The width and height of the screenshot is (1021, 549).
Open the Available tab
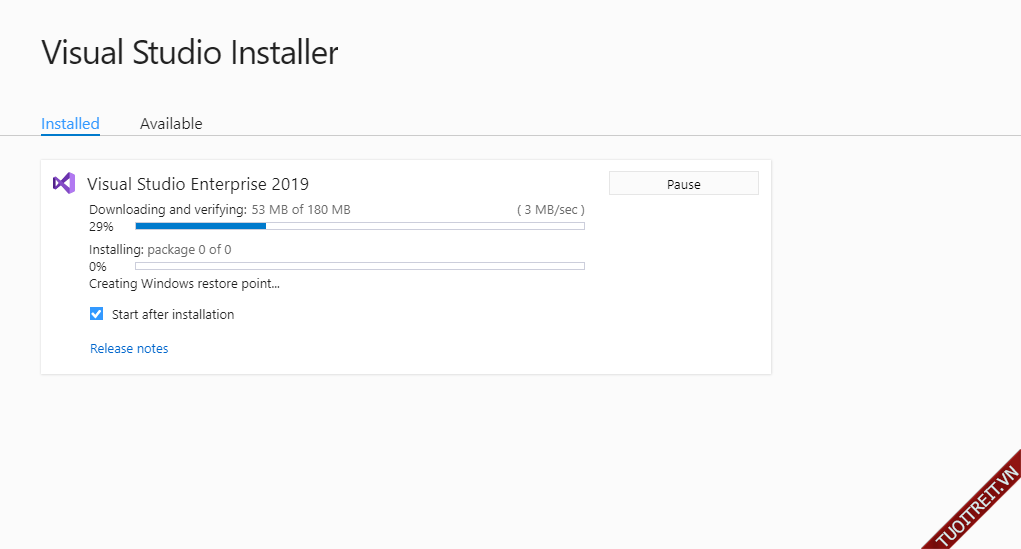[x=171, y=124]
